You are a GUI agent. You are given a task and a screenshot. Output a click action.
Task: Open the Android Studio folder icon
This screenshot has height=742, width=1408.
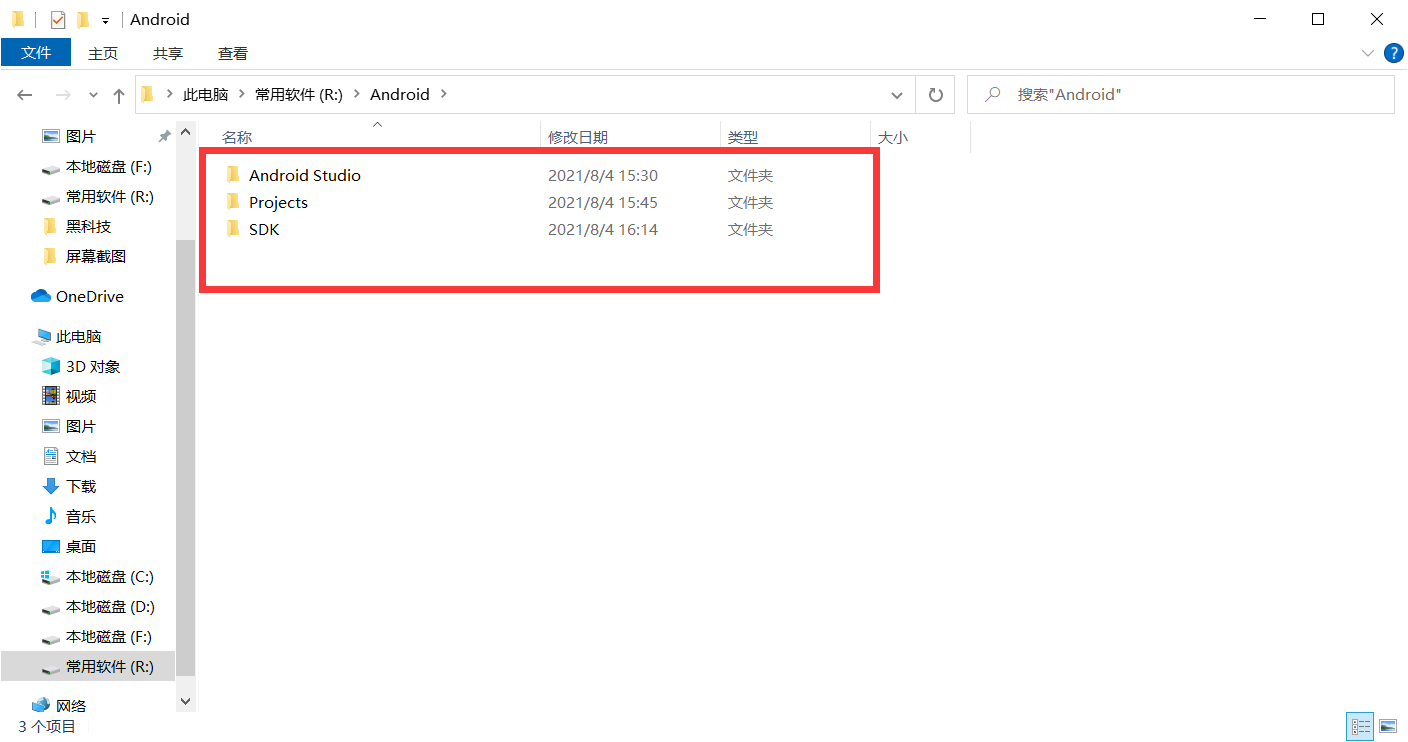[x=233, y=175]
